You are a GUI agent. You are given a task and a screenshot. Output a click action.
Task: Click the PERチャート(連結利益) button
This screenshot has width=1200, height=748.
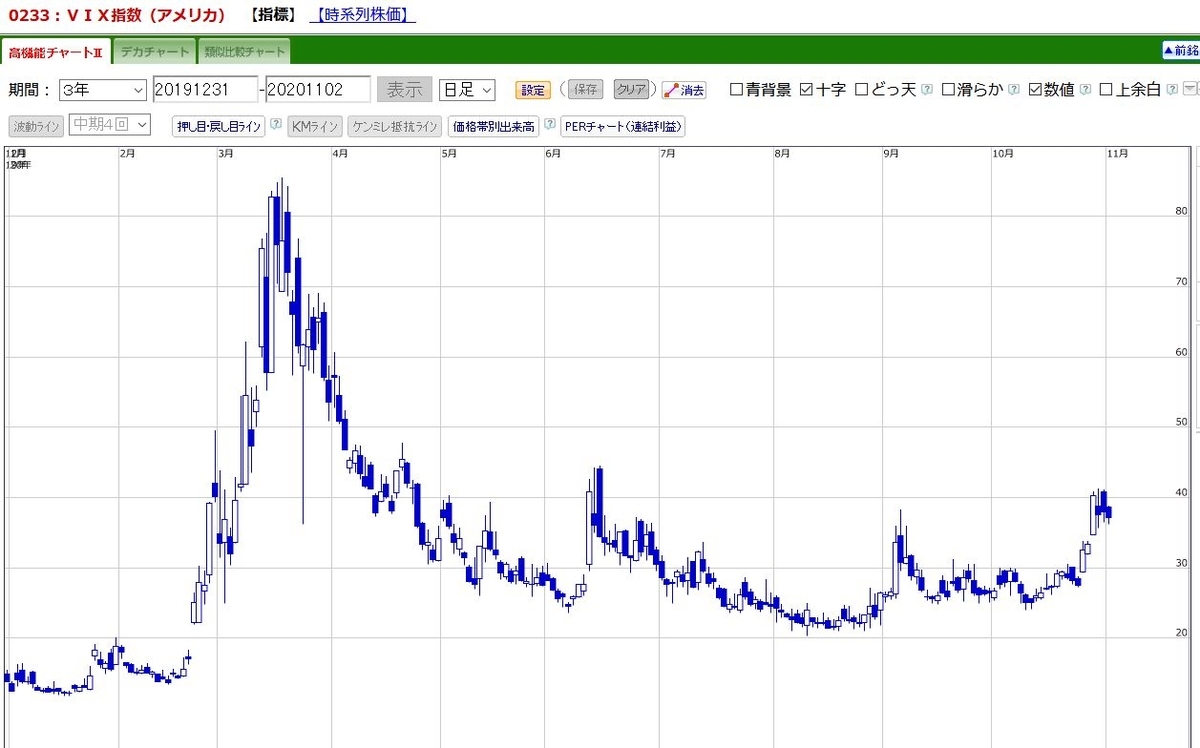click(x=623, y=126)
